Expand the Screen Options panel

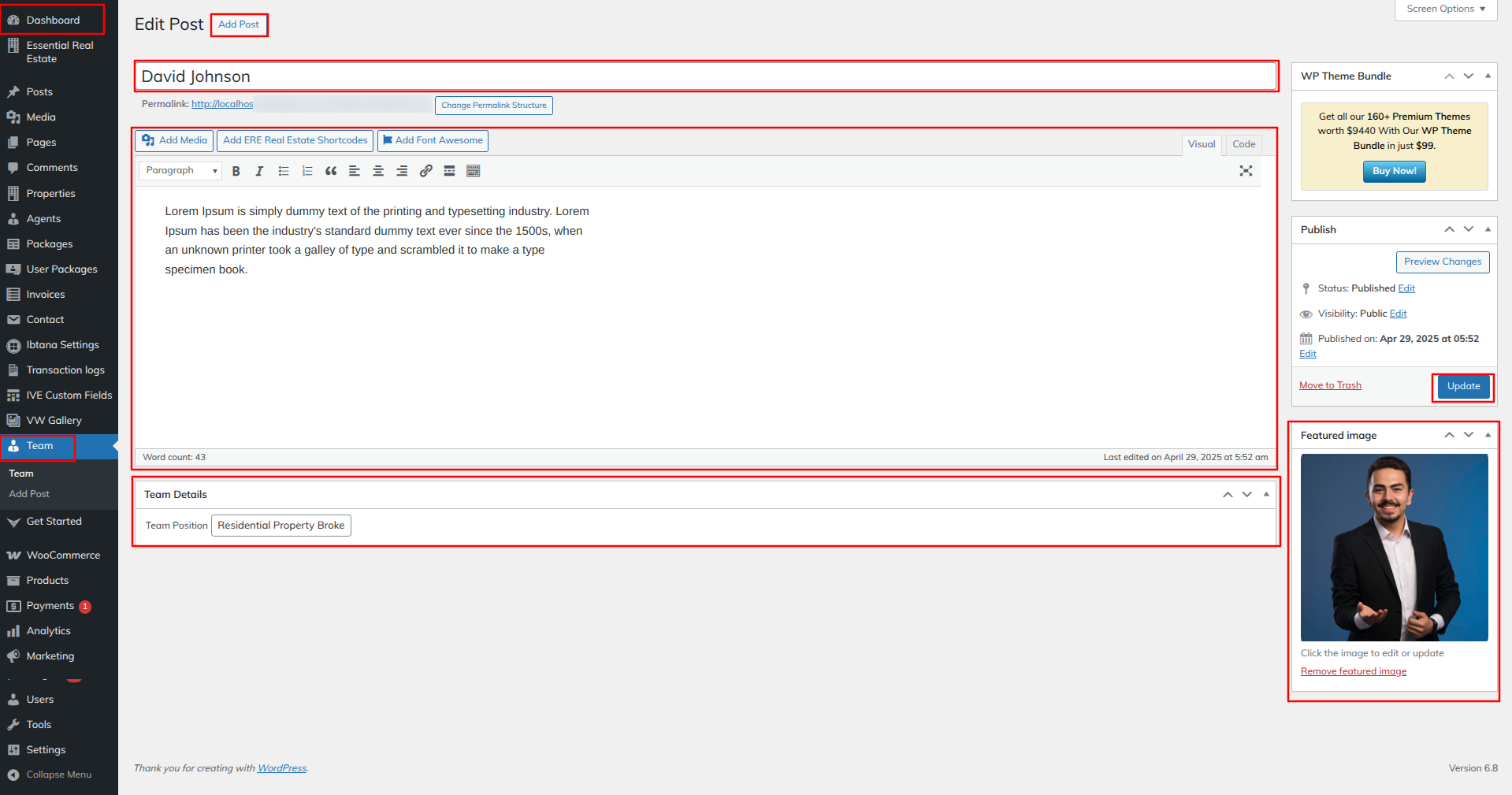click(1445, 9)
